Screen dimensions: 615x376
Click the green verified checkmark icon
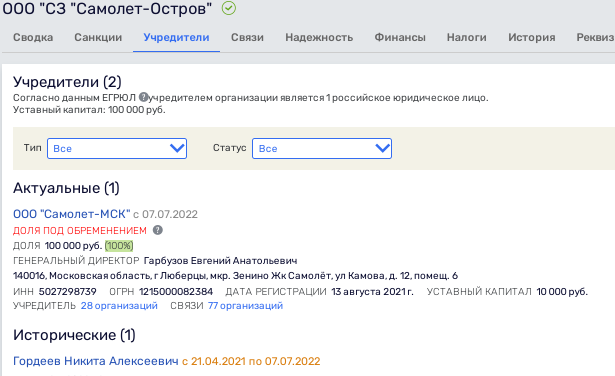point(229,8)
